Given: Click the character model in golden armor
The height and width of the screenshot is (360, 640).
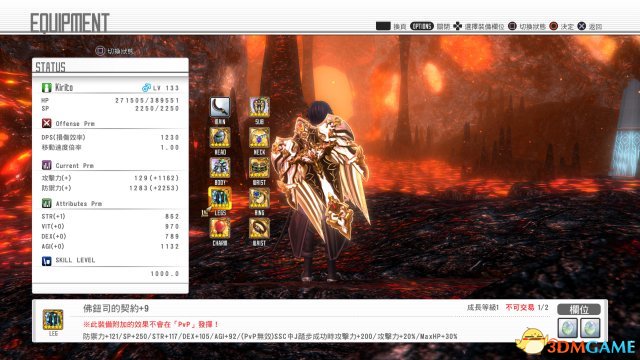Looking at the screenshot, I should coord(320,192).
